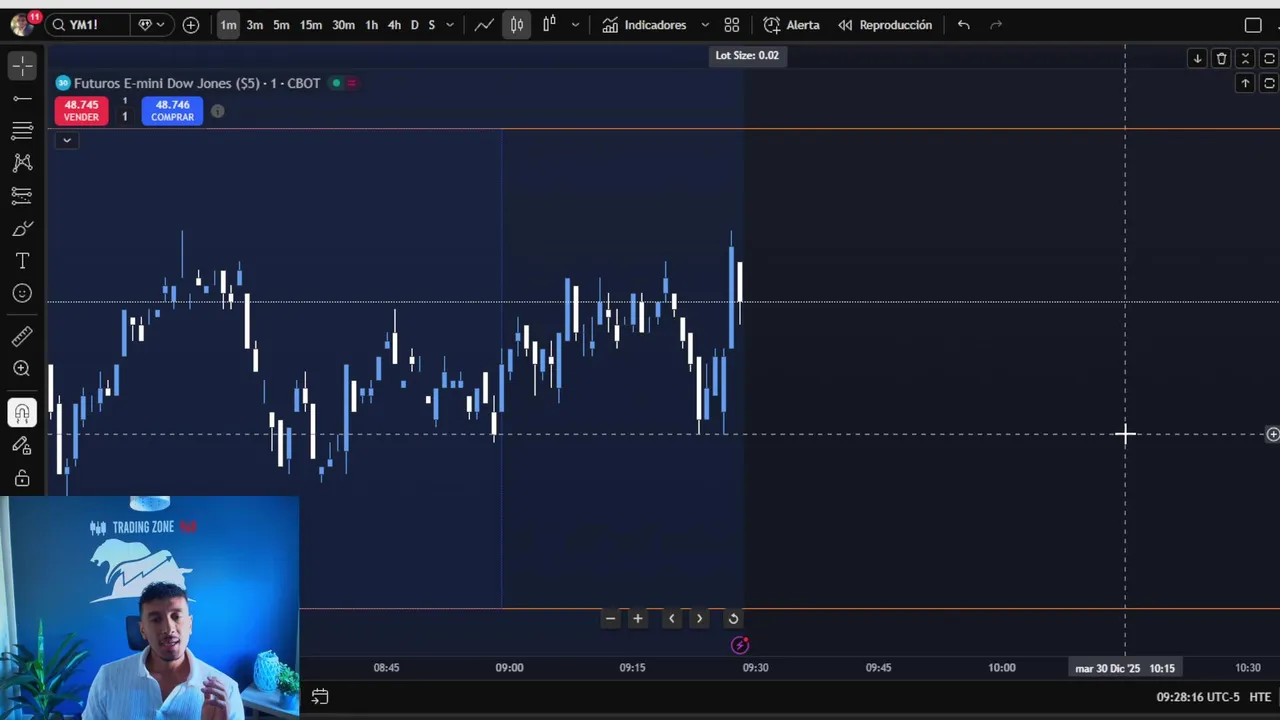Switch to the 1h timeframe
Viewport: 1280px width, 720px height.
click(371, 25)
